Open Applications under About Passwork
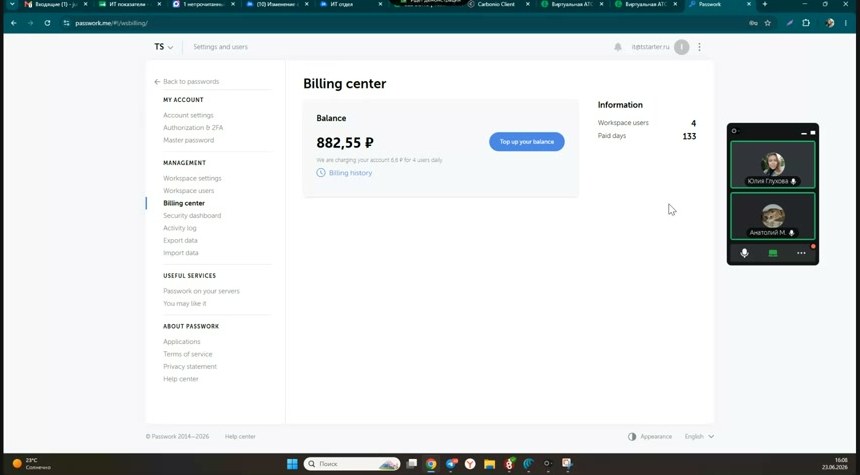The width and height of the screenshot is (860, 475). [182, 342]
